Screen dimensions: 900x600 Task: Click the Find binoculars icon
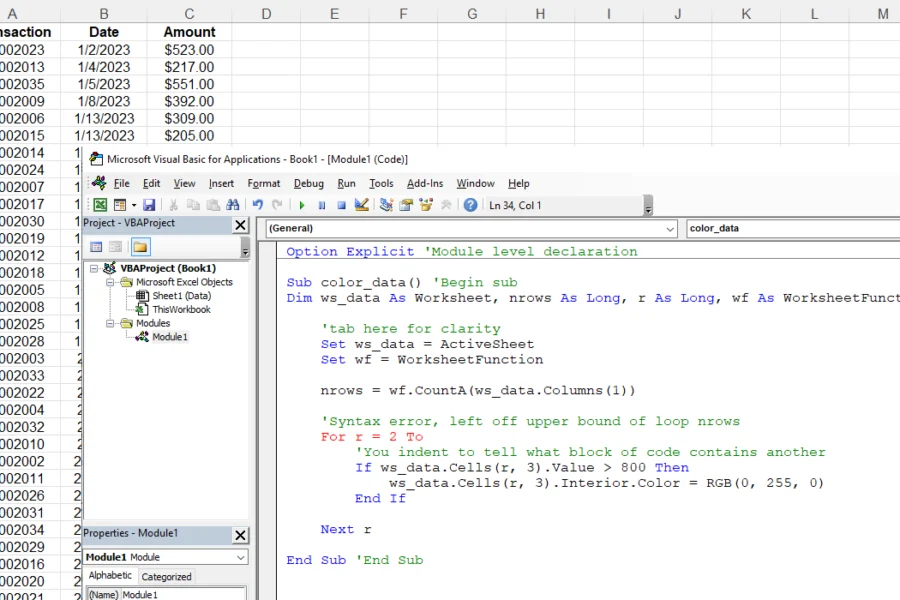click(x=232, y=205)
